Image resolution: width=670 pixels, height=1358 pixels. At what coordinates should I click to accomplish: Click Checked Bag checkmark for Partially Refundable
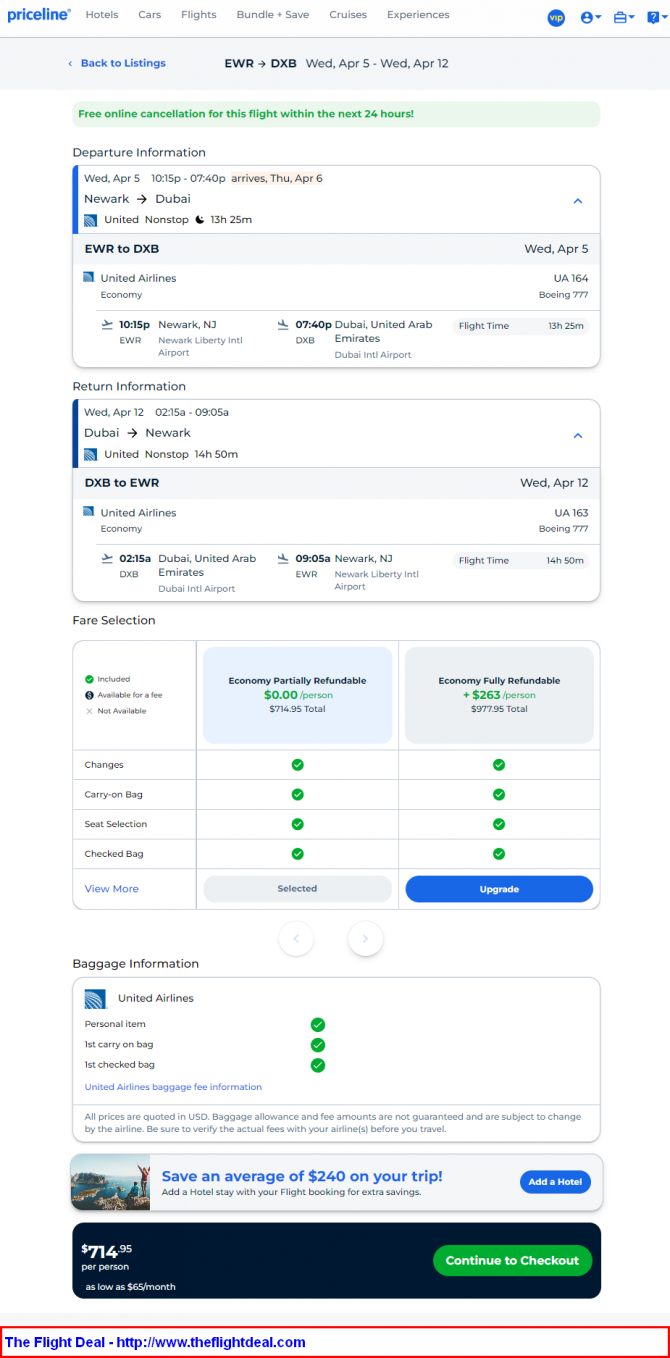(x=297, y=854)
